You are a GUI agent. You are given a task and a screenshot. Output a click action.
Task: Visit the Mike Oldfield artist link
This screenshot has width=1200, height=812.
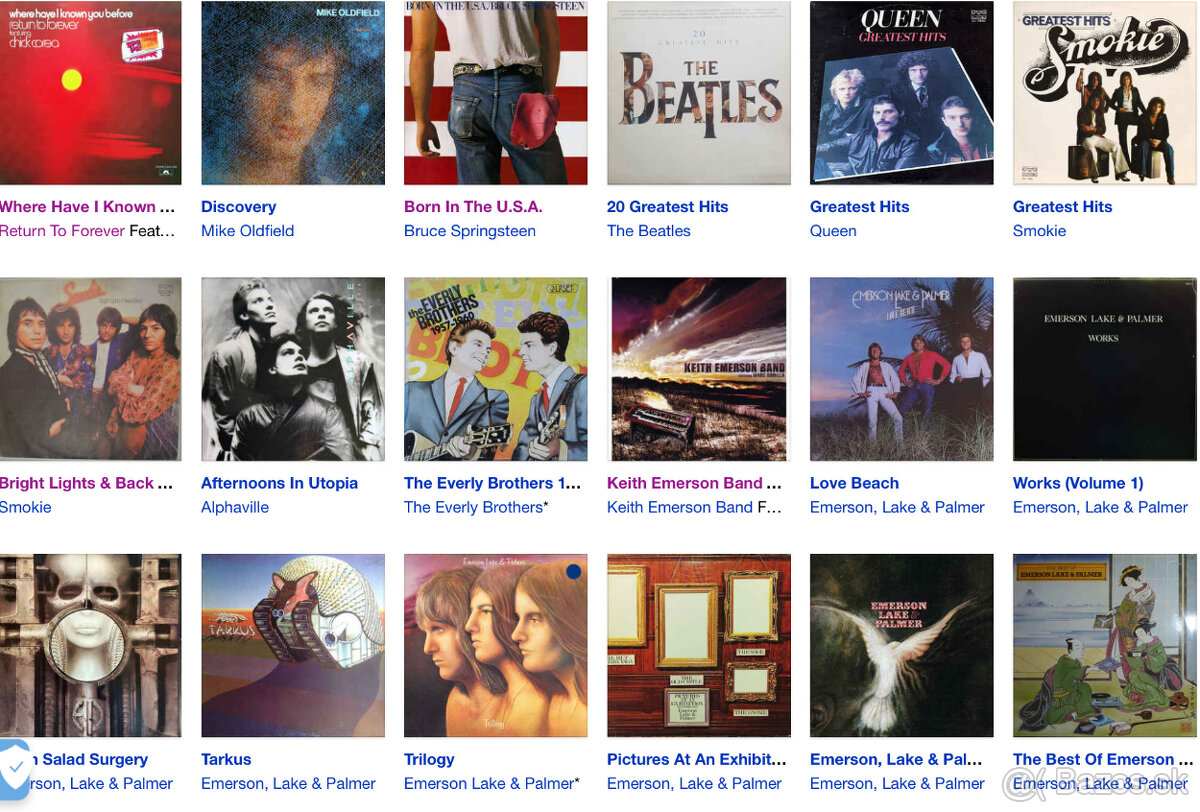247,231
